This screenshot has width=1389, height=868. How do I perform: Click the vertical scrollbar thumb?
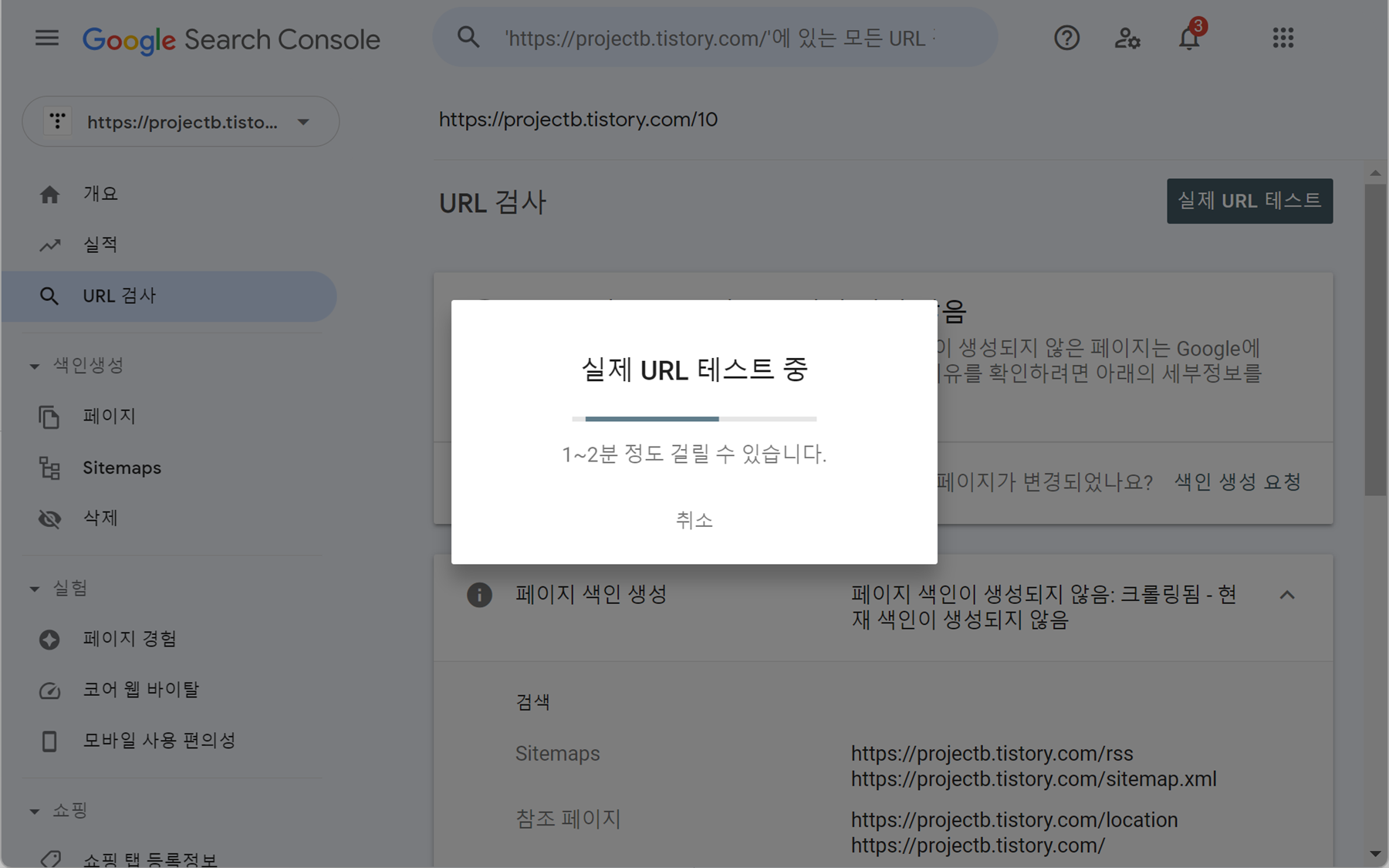click(1375, 339)
